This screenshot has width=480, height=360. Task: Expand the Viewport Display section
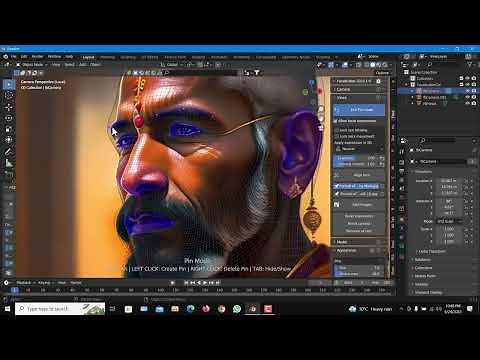pos(428,293)
